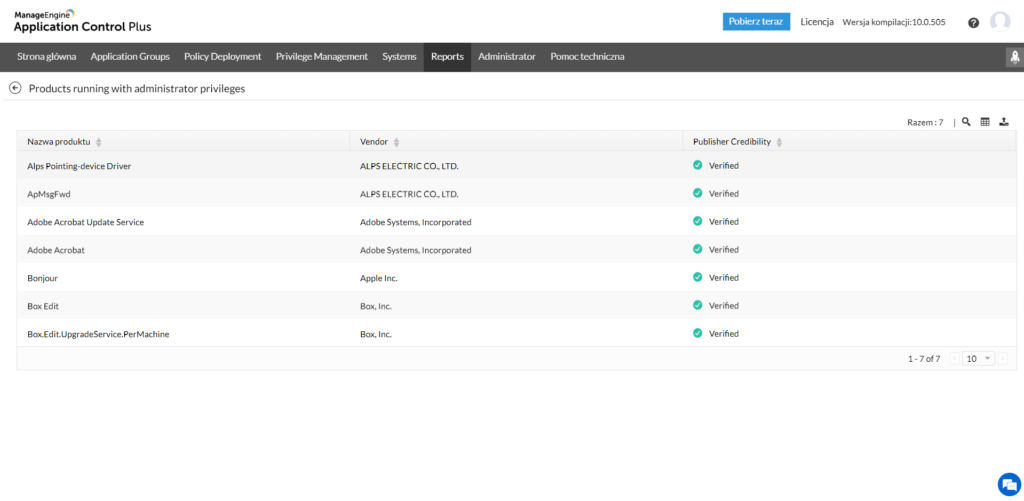This screenshot has height=501, width=1024.
Task: Click the rocket quick launch icon
Action: click(x=1014, y=57)
